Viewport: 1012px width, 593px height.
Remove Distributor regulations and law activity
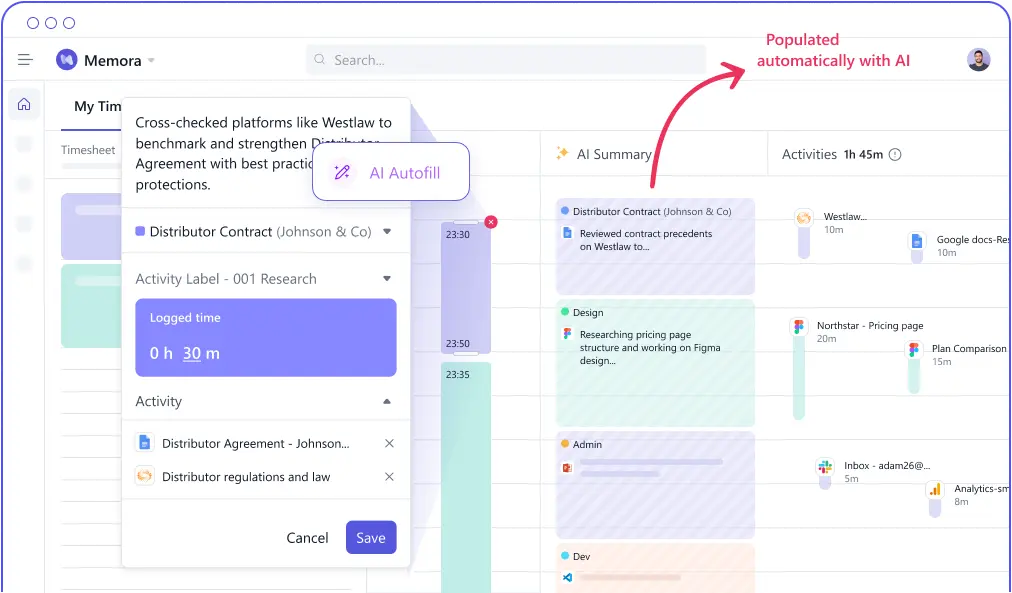(x=390, y=477)
